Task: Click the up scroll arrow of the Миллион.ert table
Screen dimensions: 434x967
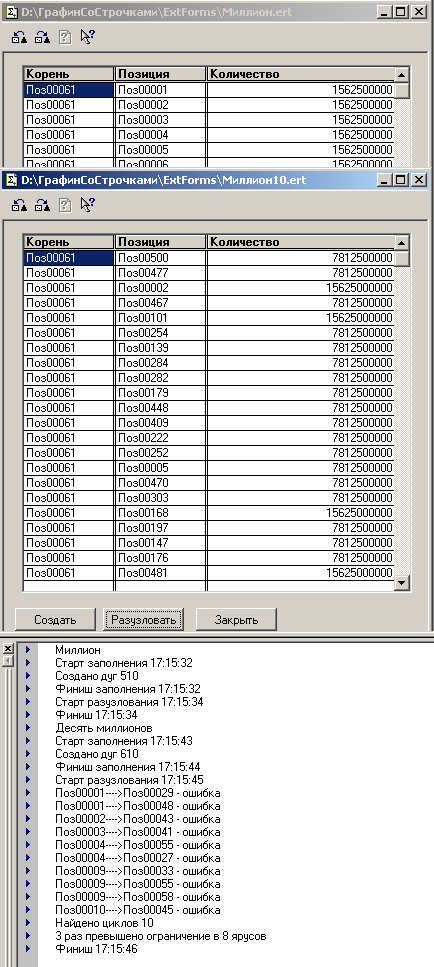Action: point(402,75)
